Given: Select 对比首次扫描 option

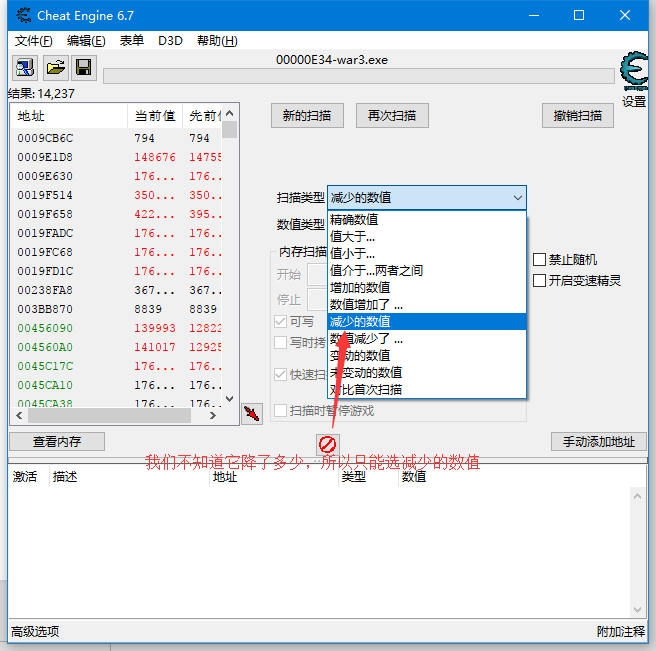Looking at the screenshot, I should tap(427, 390).
